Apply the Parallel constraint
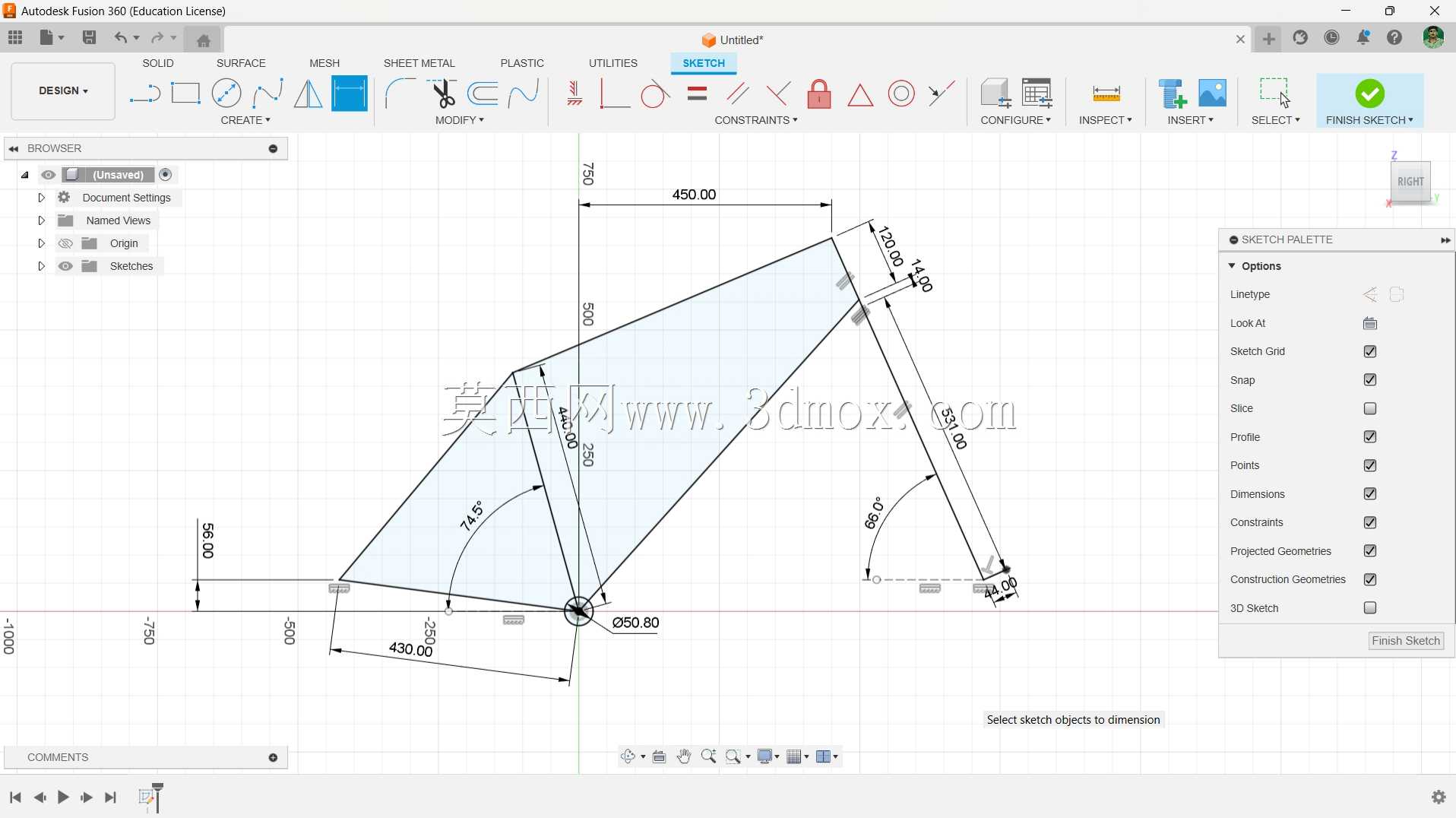Screen dimensions: 1456x818 [738, 94]
